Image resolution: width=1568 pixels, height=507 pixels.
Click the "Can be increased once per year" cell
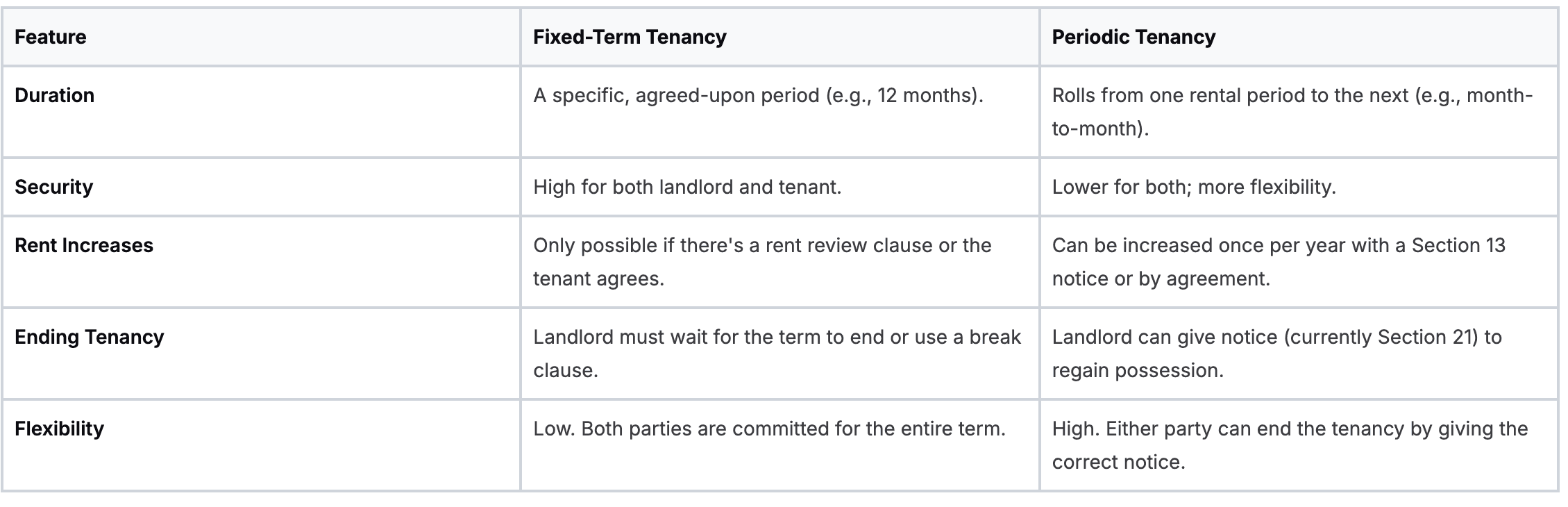(1278, 261)
